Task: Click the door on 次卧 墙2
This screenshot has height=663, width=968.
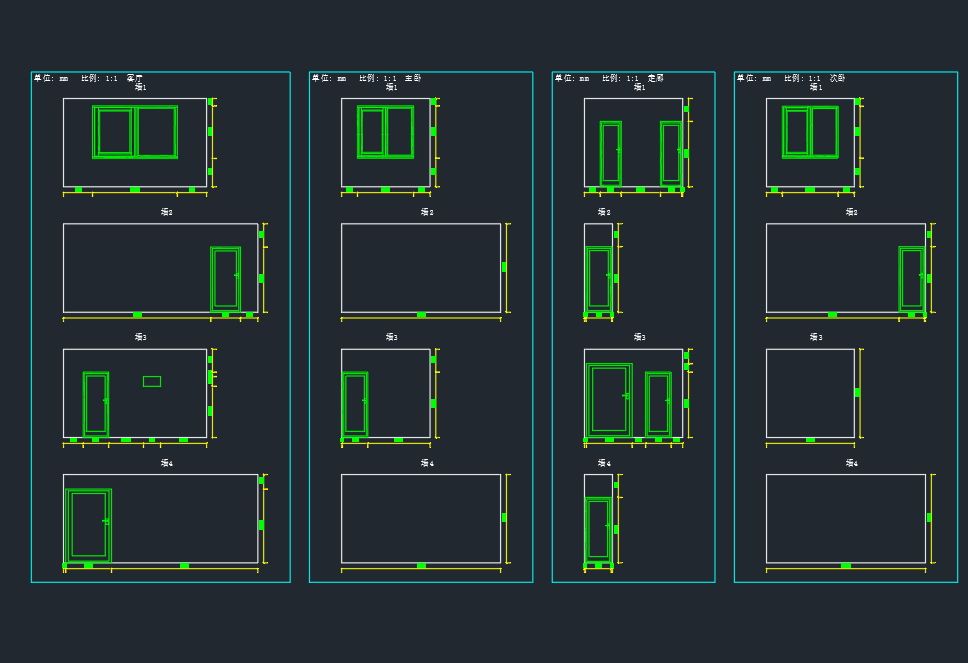Action: pos(911,278)
